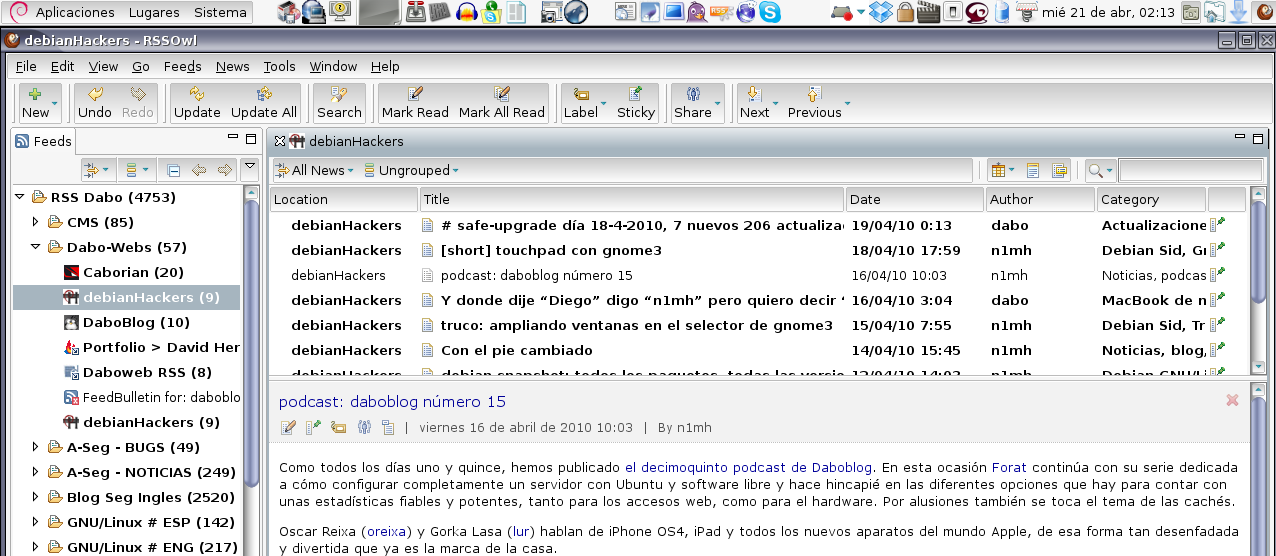
Task: Toggle sticky pin on touchpad gnome3 row
Action: pyautogui.click(x=1218, y=250)
